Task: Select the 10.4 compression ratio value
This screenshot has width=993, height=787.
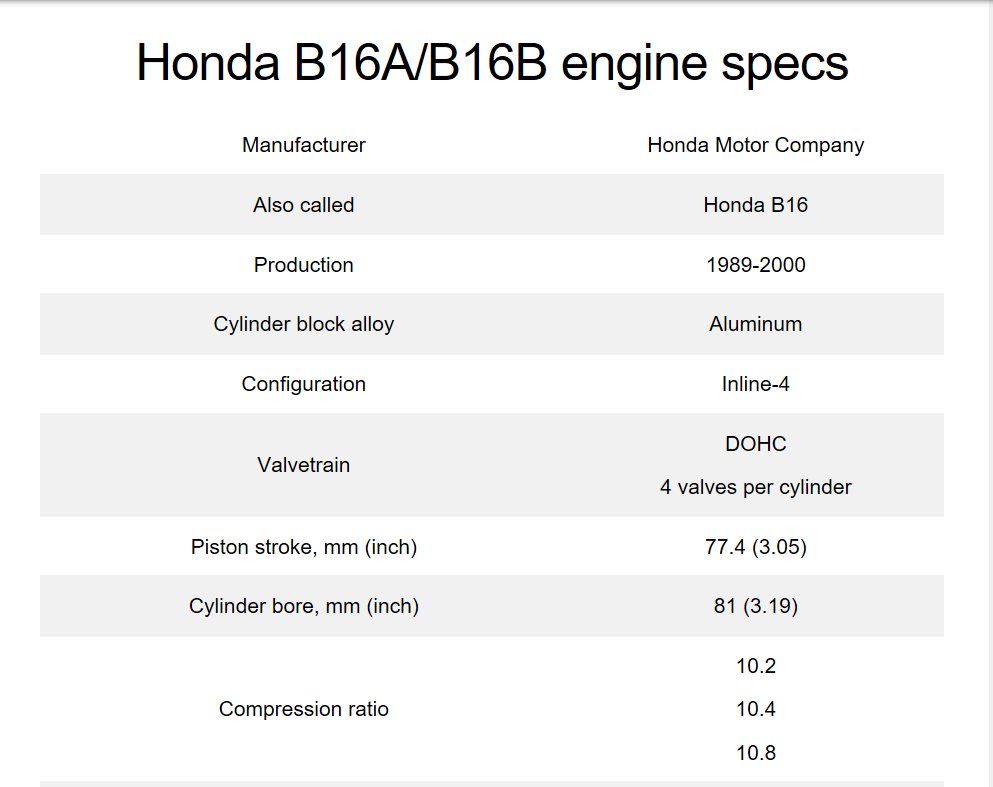Action: tap(755, 709)
